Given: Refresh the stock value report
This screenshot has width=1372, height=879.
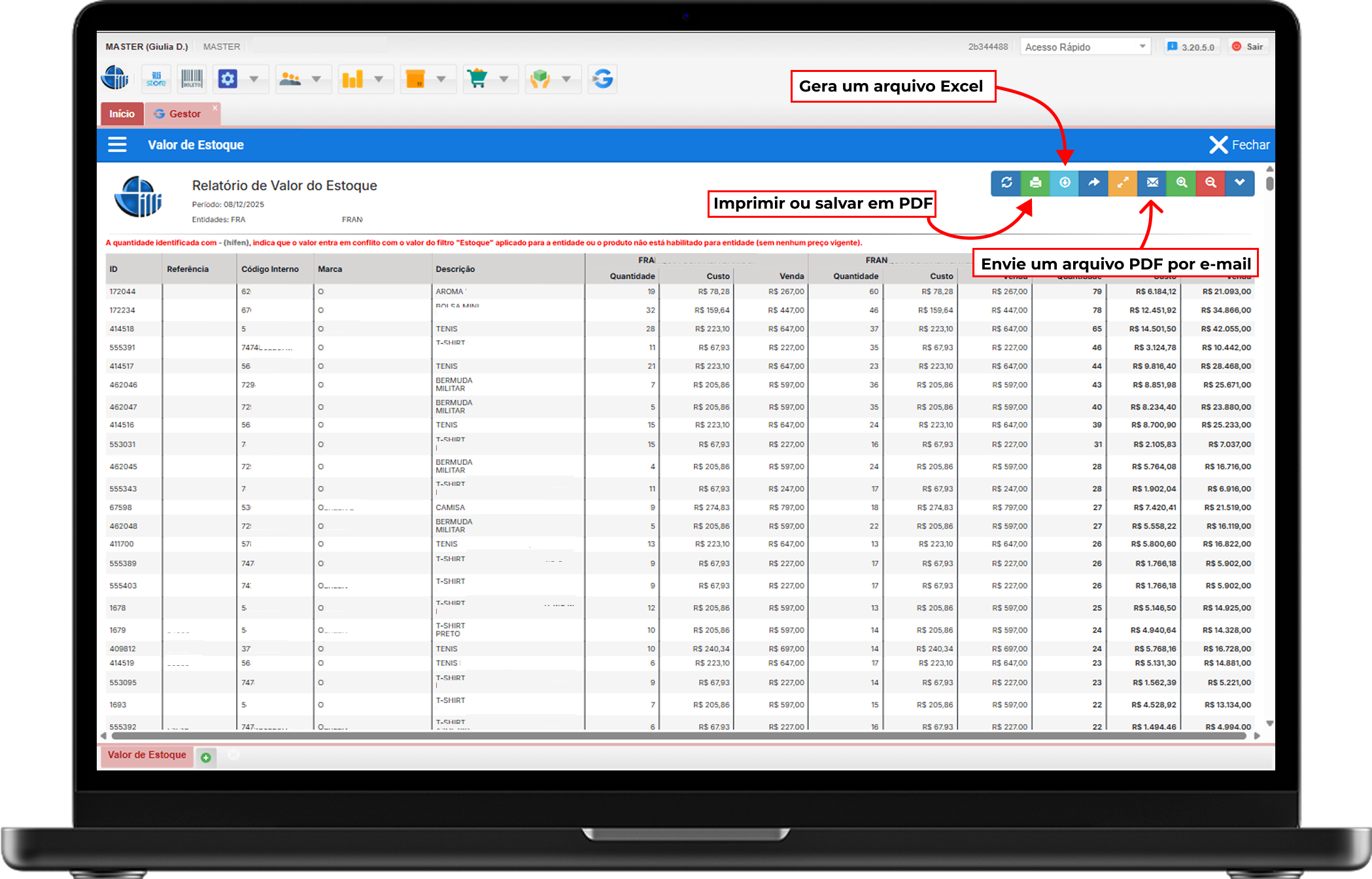Looking at the screenshot, I should tap(1006, 183).
